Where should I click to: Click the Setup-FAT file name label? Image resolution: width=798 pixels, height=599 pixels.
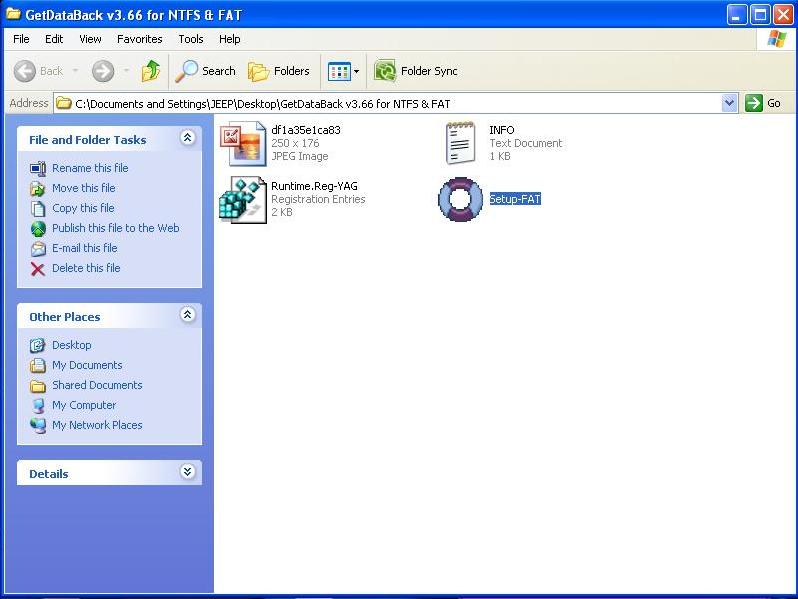[515, 199]
